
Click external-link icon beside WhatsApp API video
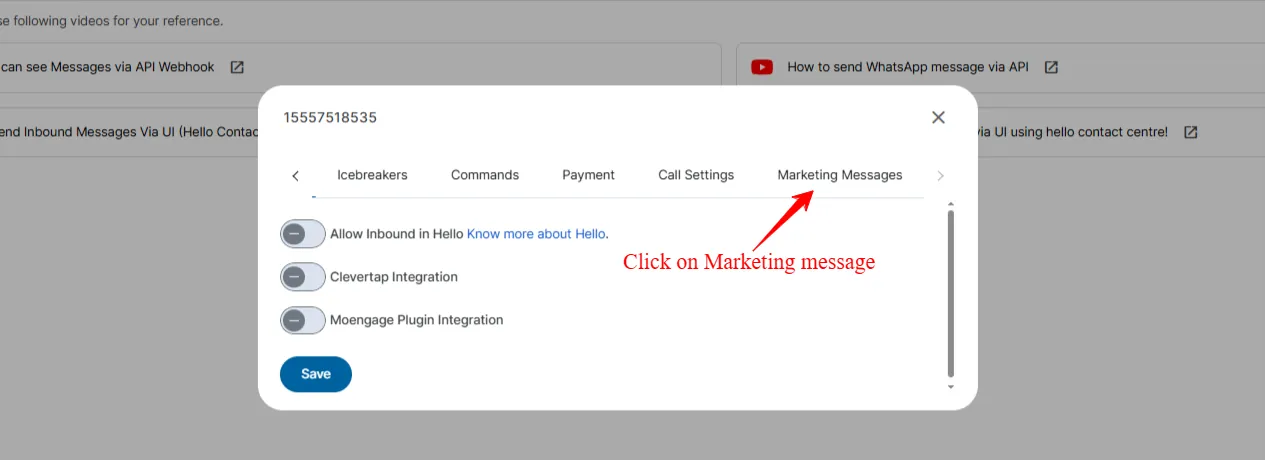point(1051,67)
